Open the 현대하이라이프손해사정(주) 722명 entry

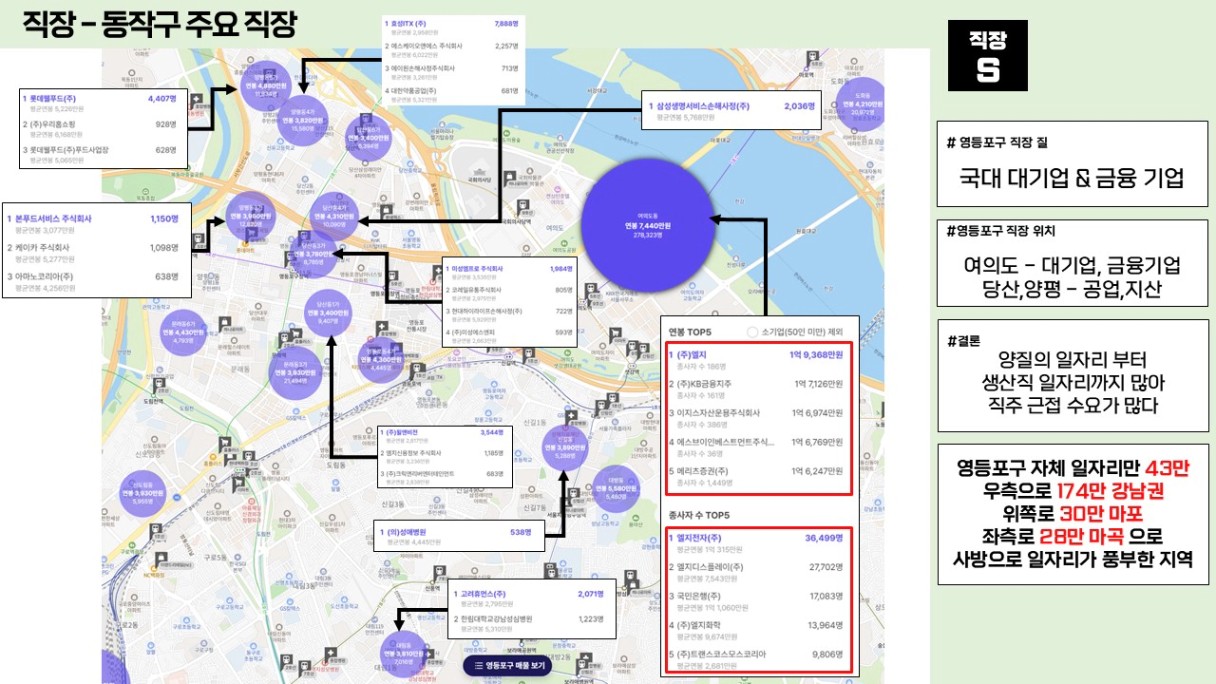[509, 315]
